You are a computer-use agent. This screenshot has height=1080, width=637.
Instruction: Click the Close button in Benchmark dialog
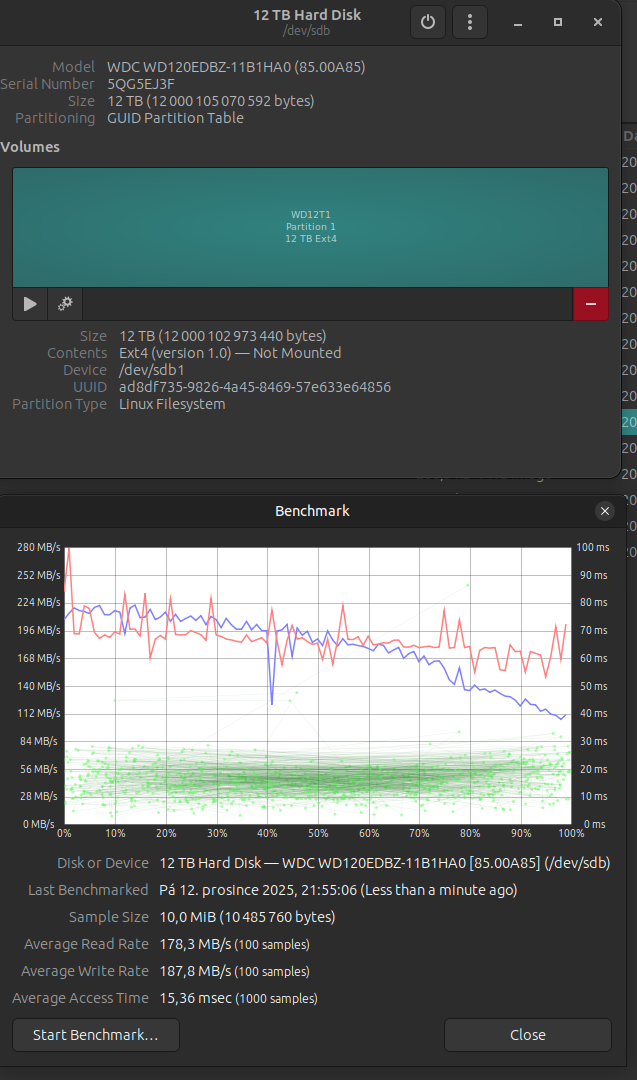click(527, 1035)
